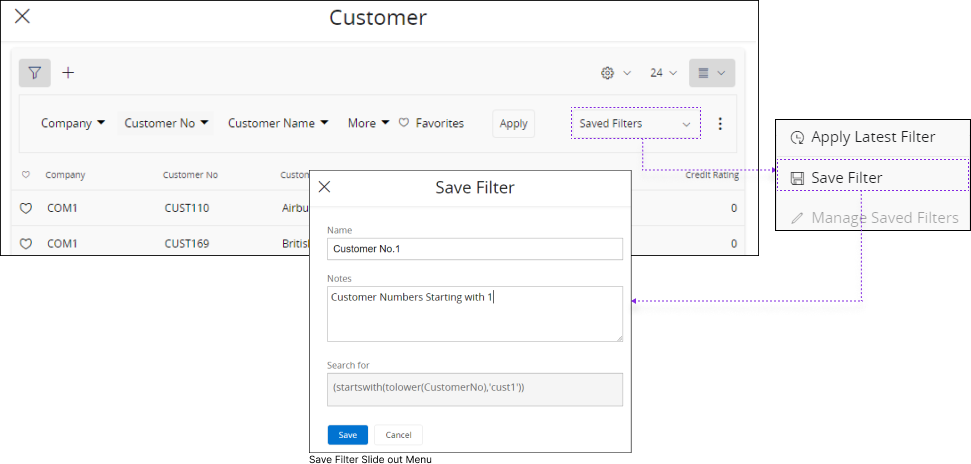971x464 pixels.
Task: Open the three-dot kebab menu
Action: pos(720,123)
